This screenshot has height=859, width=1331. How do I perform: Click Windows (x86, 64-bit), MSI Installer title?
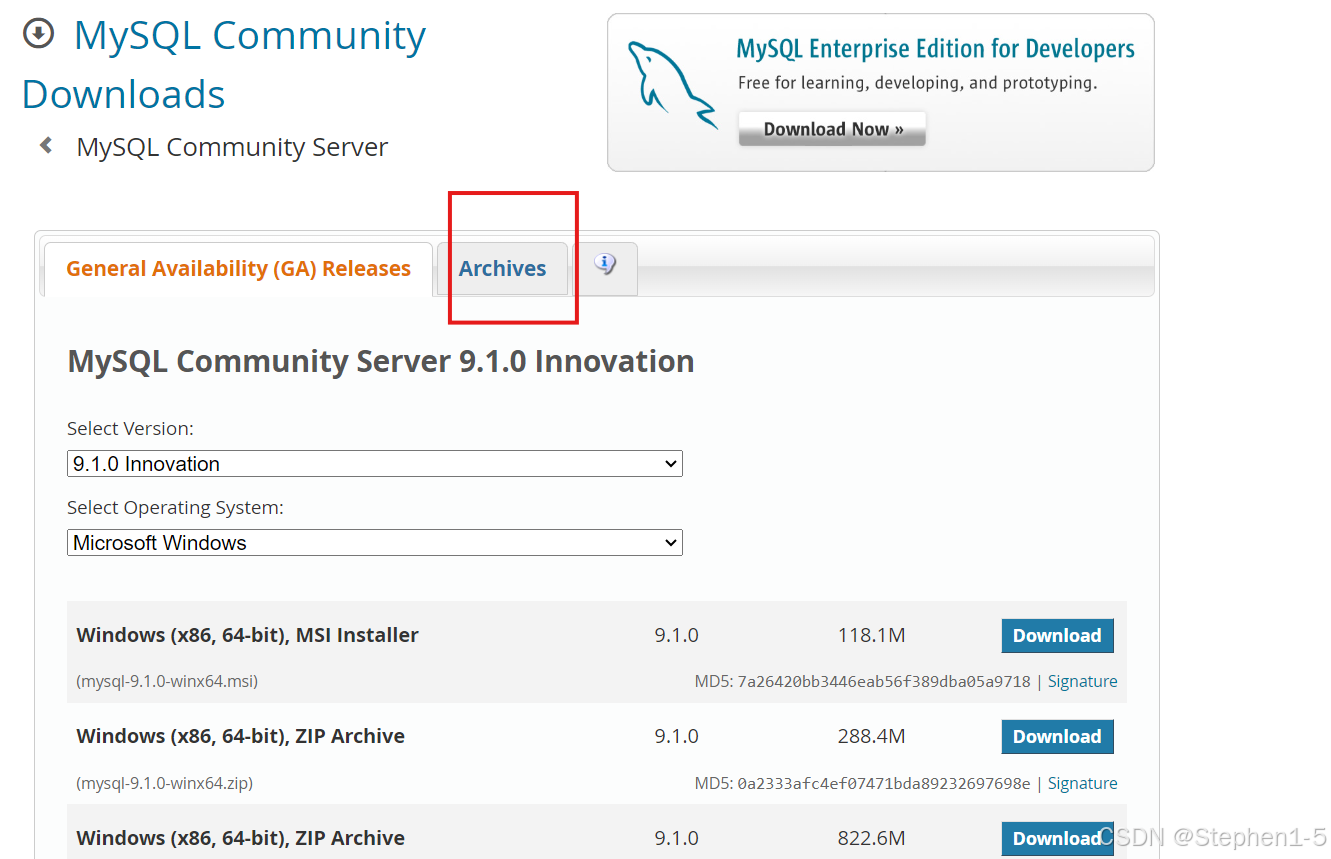tap(247, 635)
